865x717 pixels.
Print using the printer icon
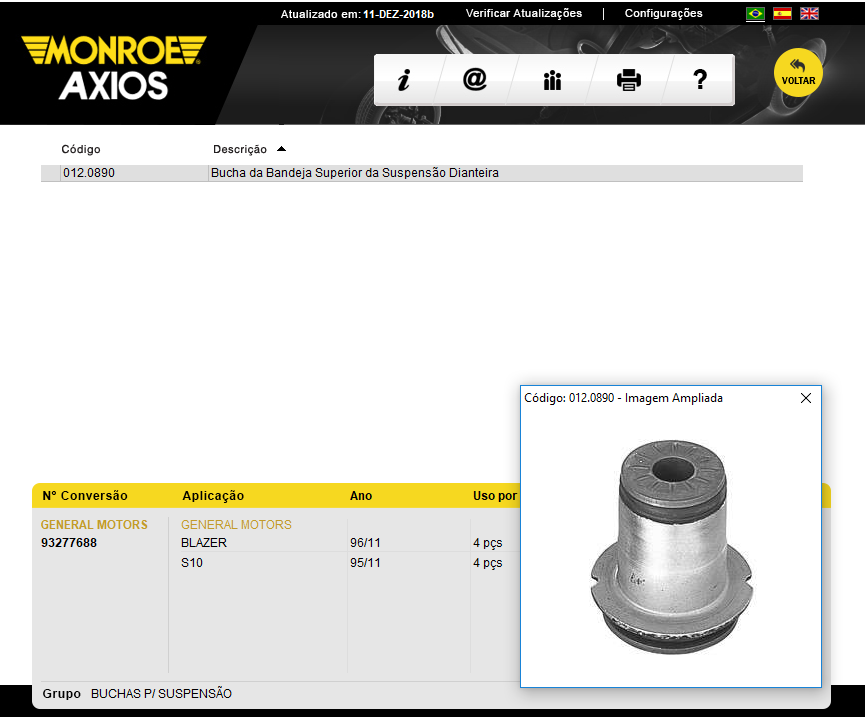[x=628, y=80]
